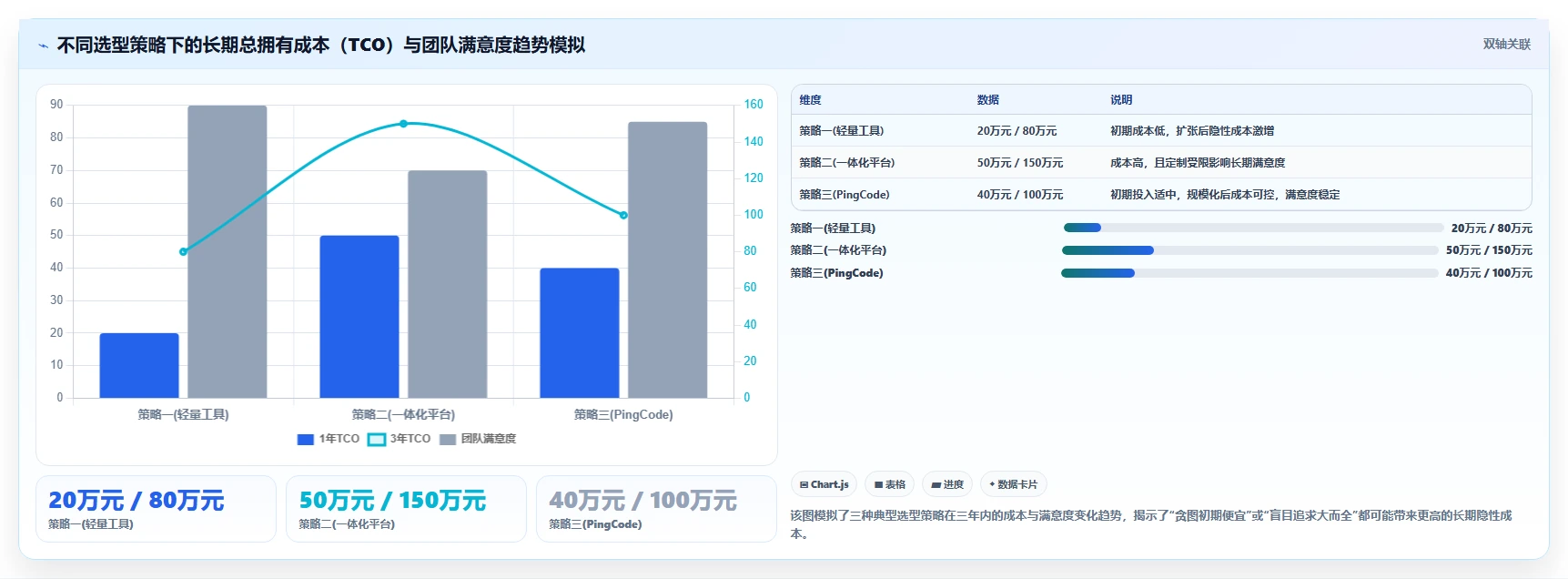Click progress value label 20万元 / 80万元
Image resolution: width=1568 pixels, height=579 pixels.
[1492, 229]
